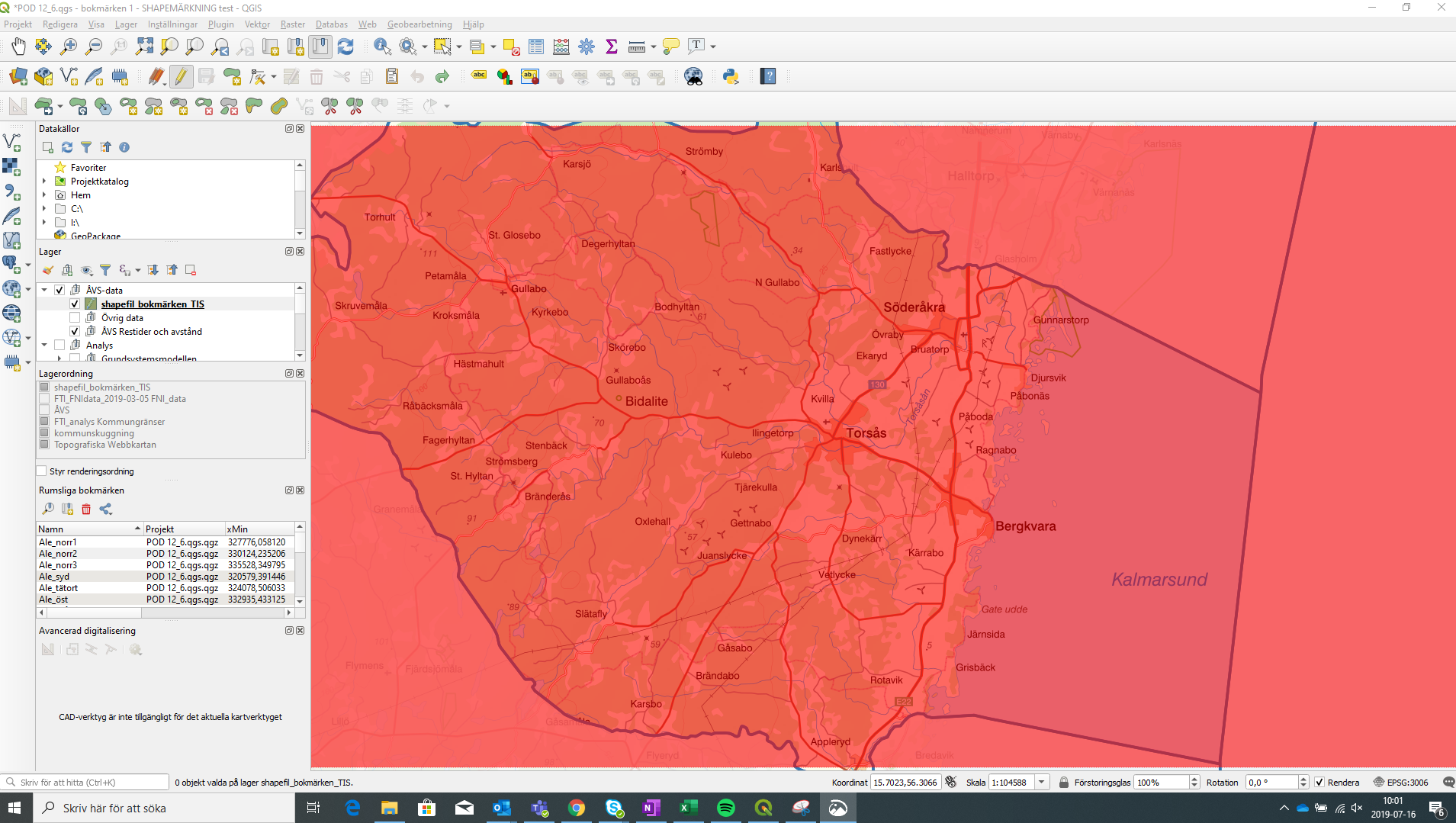This screenshot has width=1456, height=823.
Task: Click delete bookmark red trash icon
Action: tap(86, 509)
